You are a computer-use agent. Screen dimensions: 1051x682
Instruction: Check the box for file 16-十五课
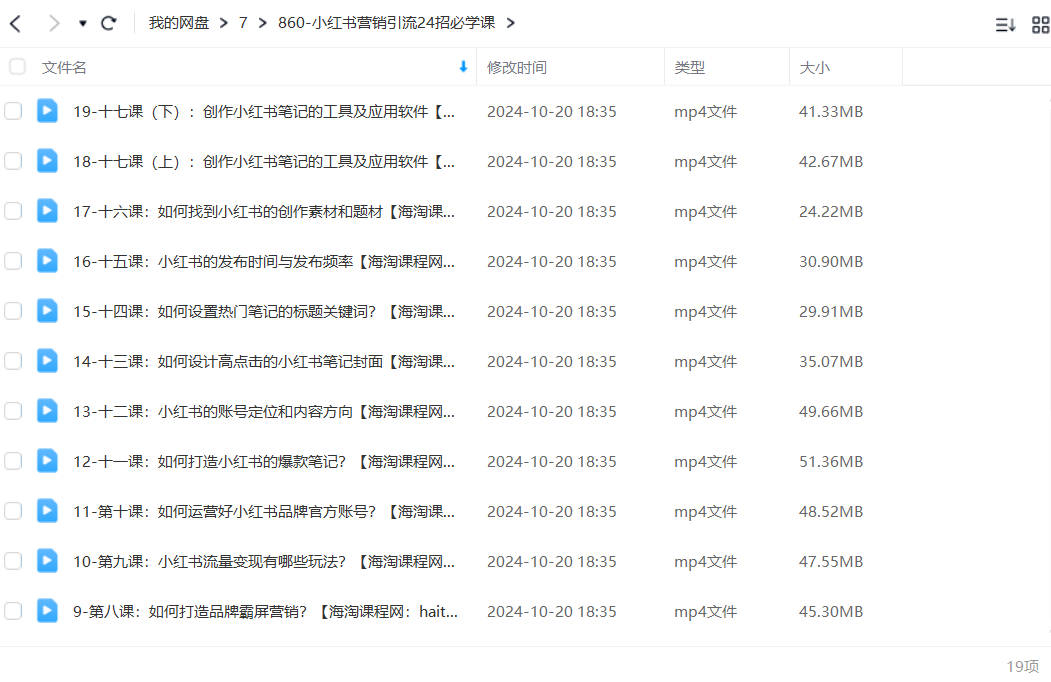(x=13, y=261)
